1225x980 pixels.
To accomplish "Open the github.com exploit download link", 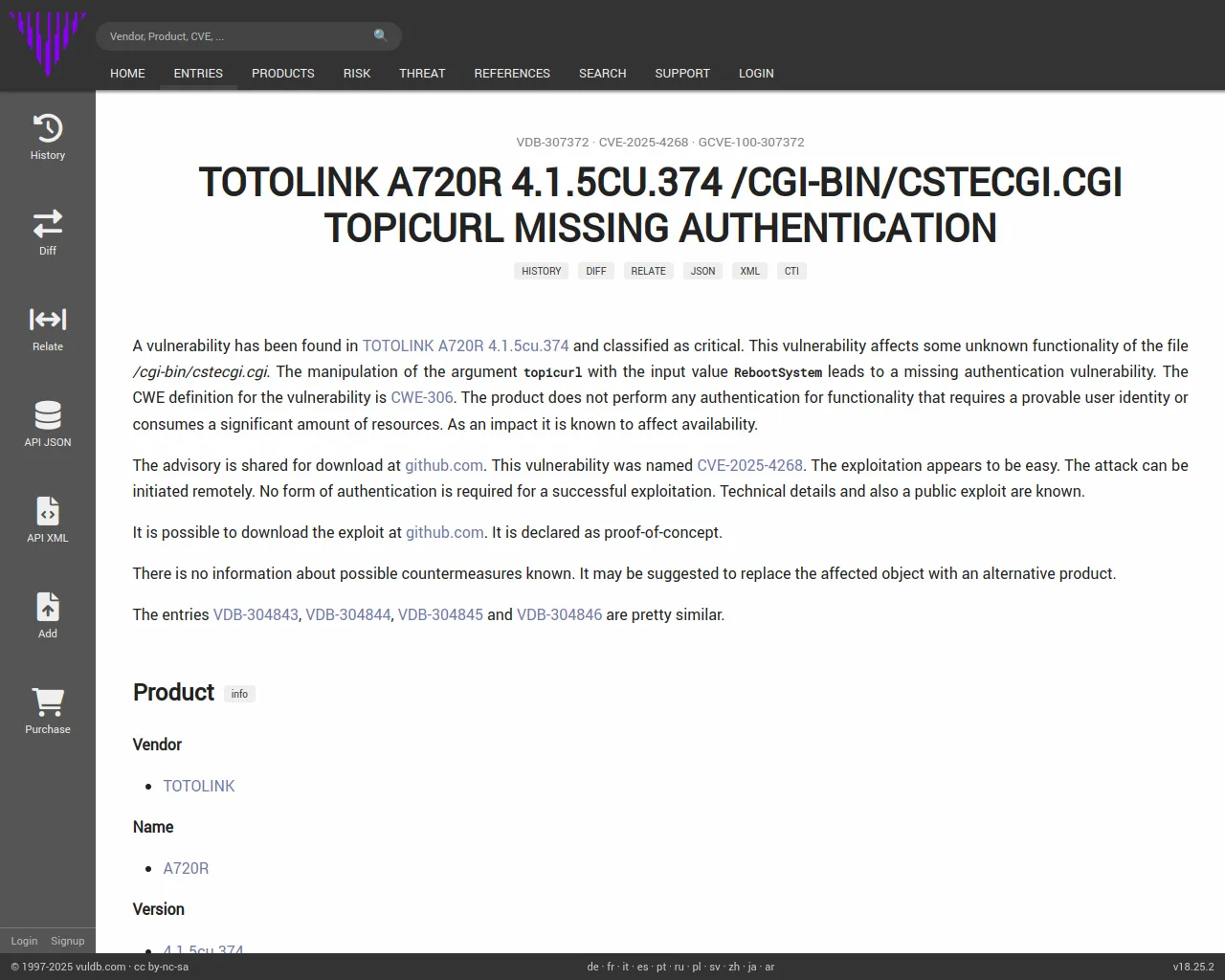I will [x=445, y=532].
